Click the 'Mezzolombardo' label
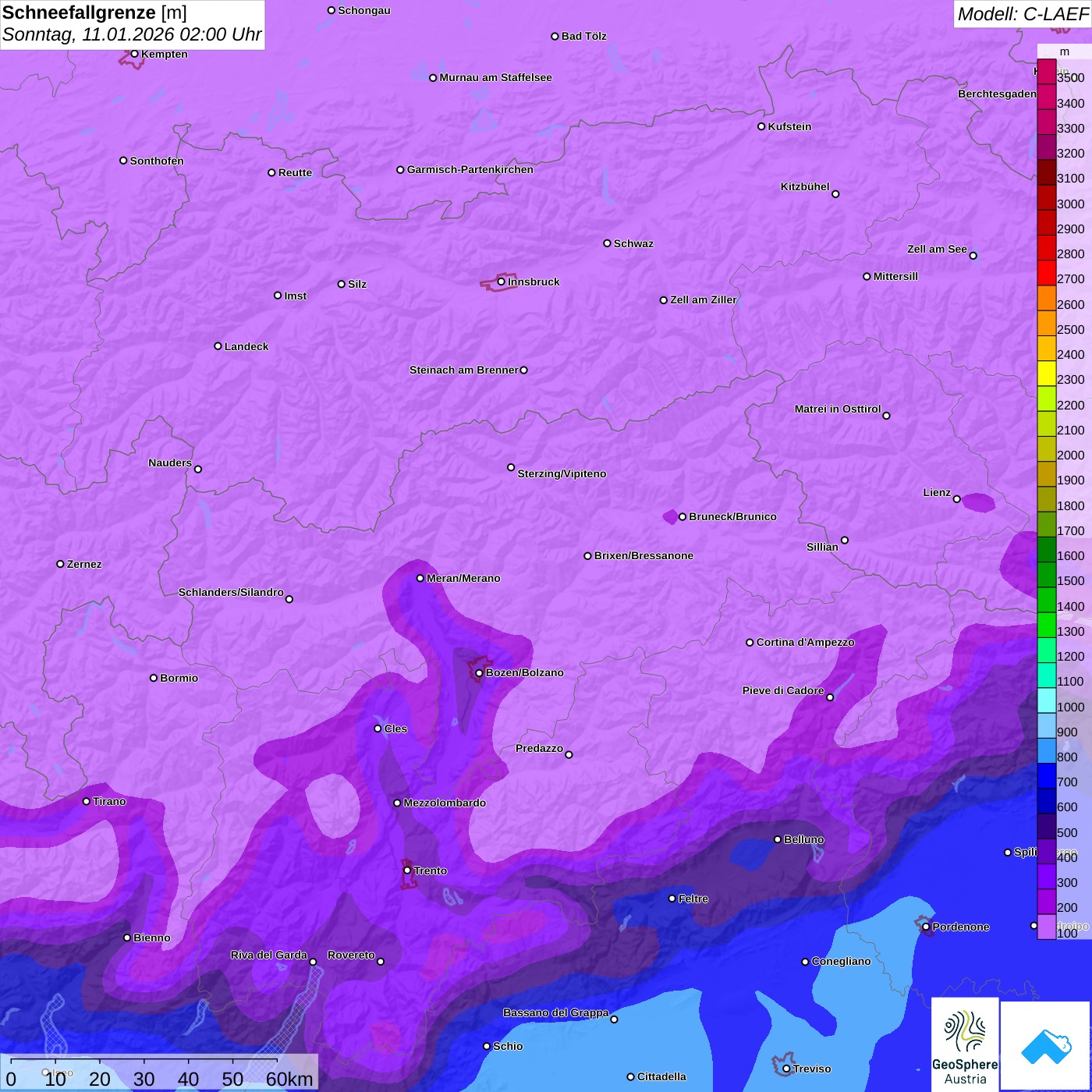 [x=445, y=803]
